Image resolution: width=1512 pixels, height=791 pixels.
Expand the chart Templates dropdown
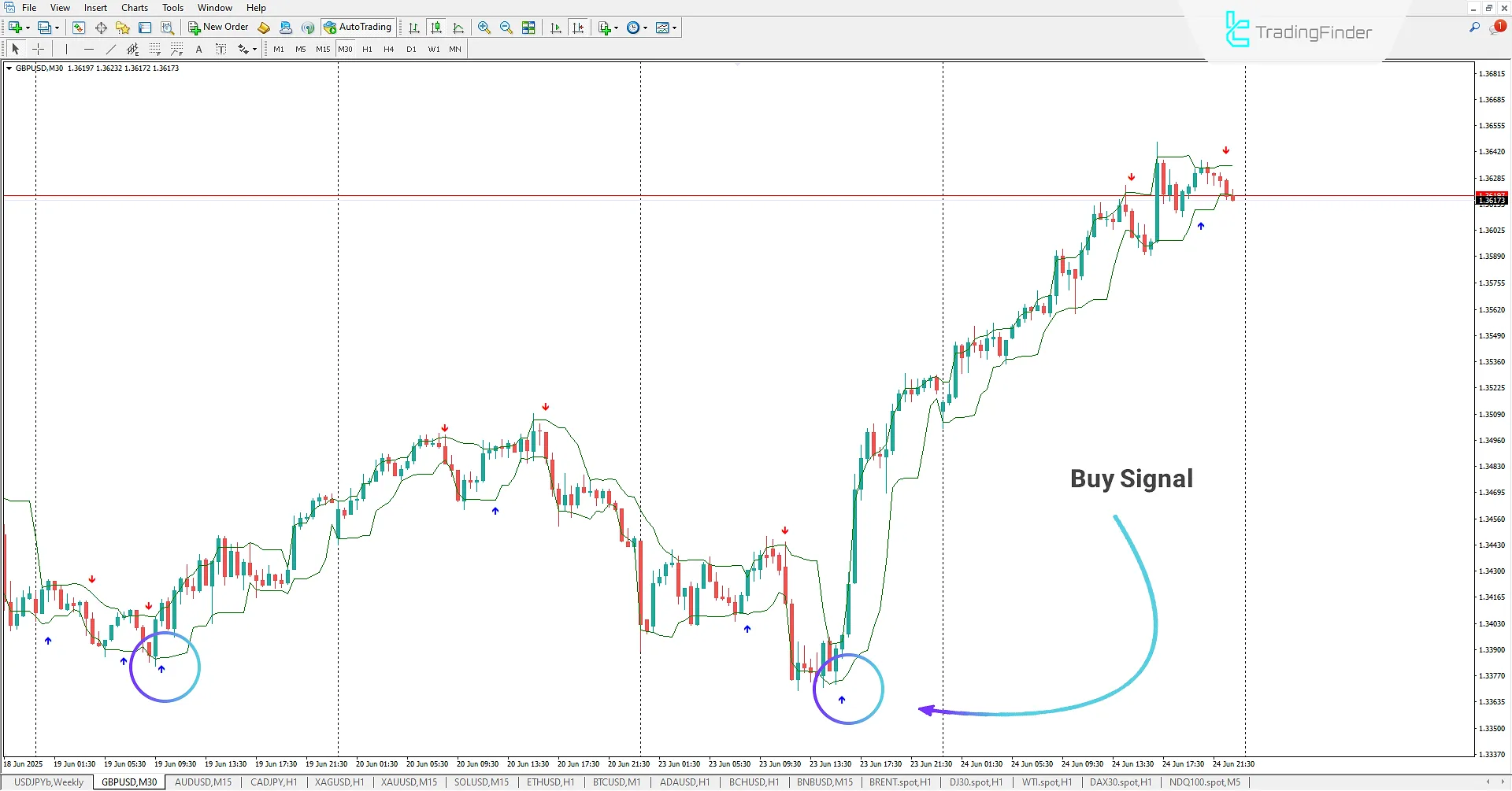674,28
